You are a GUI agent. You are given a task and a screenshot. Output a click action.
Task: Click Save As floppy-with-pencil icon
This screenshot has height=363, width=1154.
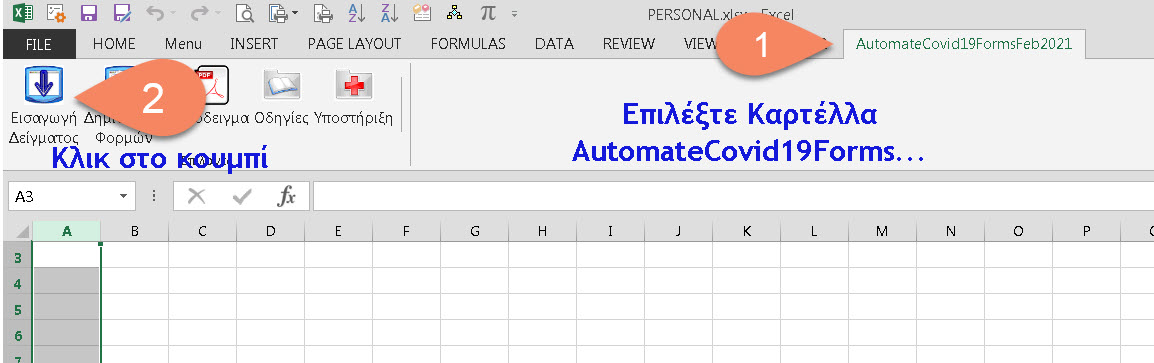click(x=122, y=13)
